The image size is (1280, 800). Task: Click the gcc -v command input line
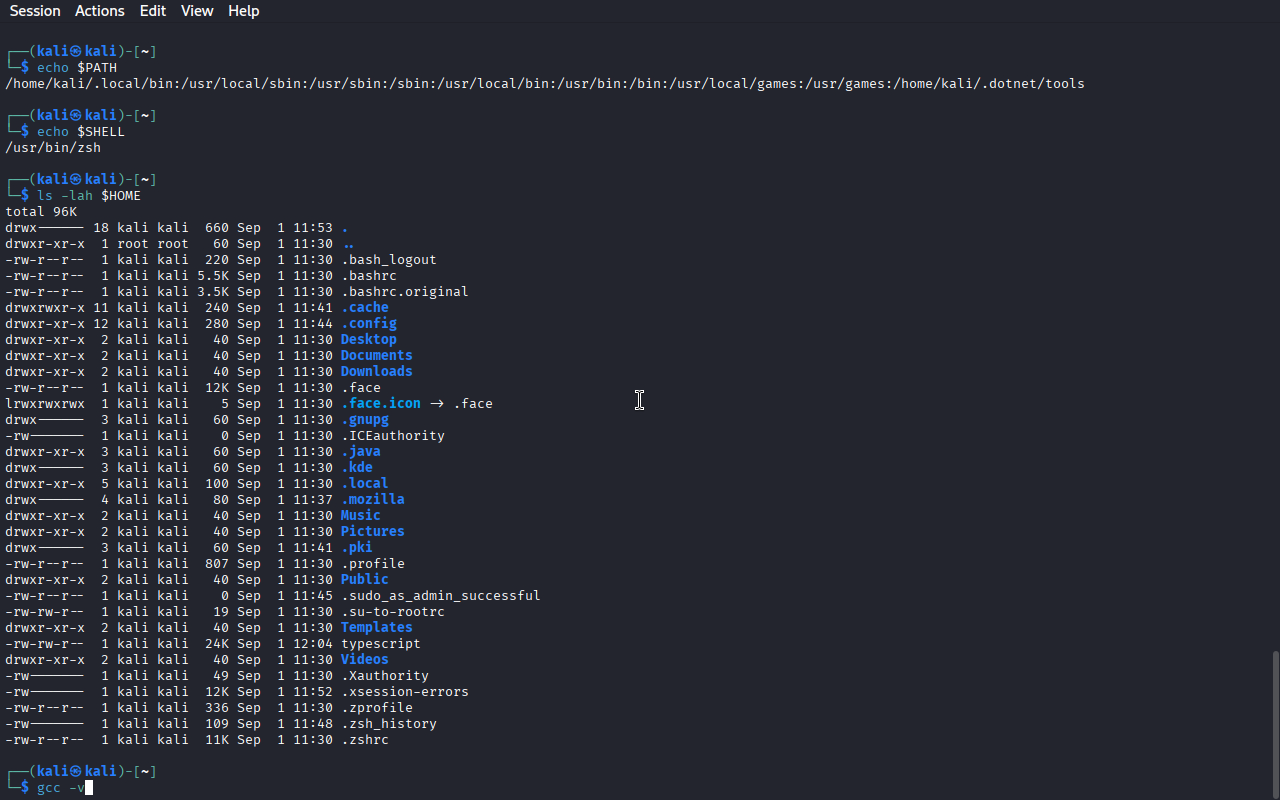coord(61,788)
